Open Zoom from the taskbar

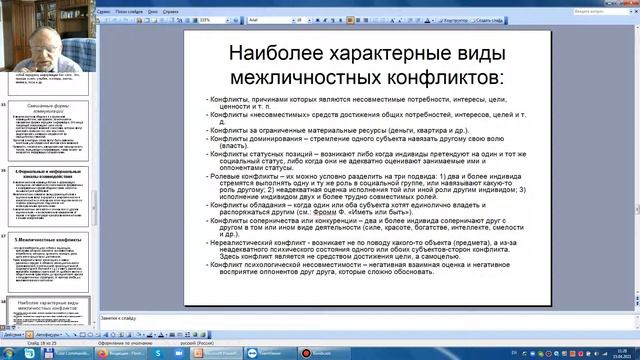[x=179, y=353]
